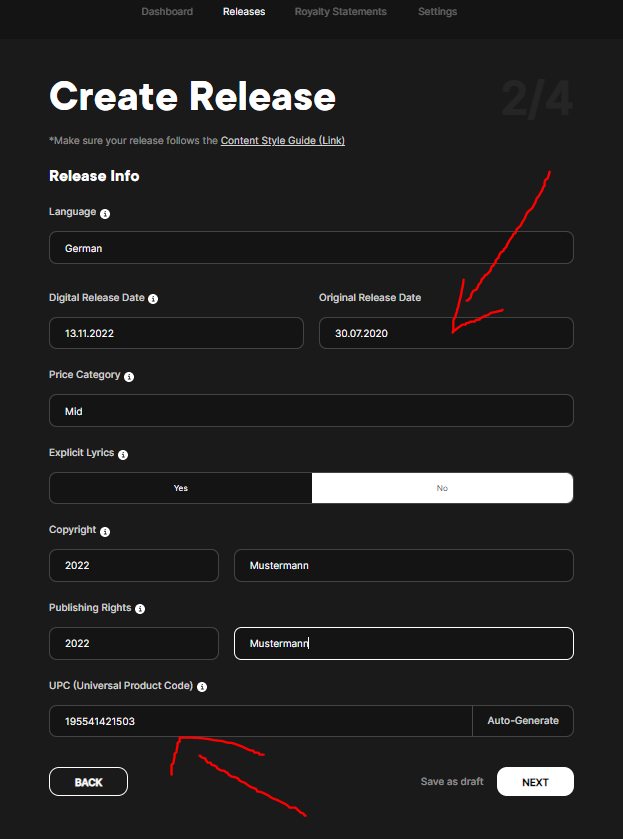Open the Price Category dropdown showing Mid
Viewport: 623px width, 839px height.
tap(312, 410)
